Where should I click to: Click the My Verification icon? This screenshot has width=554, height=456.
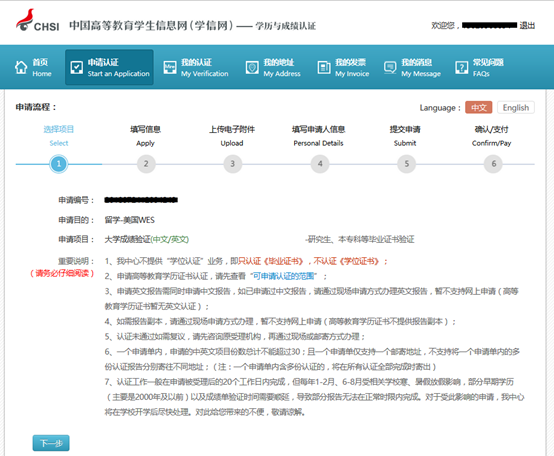pyautogui.click(x=170, y=67)
